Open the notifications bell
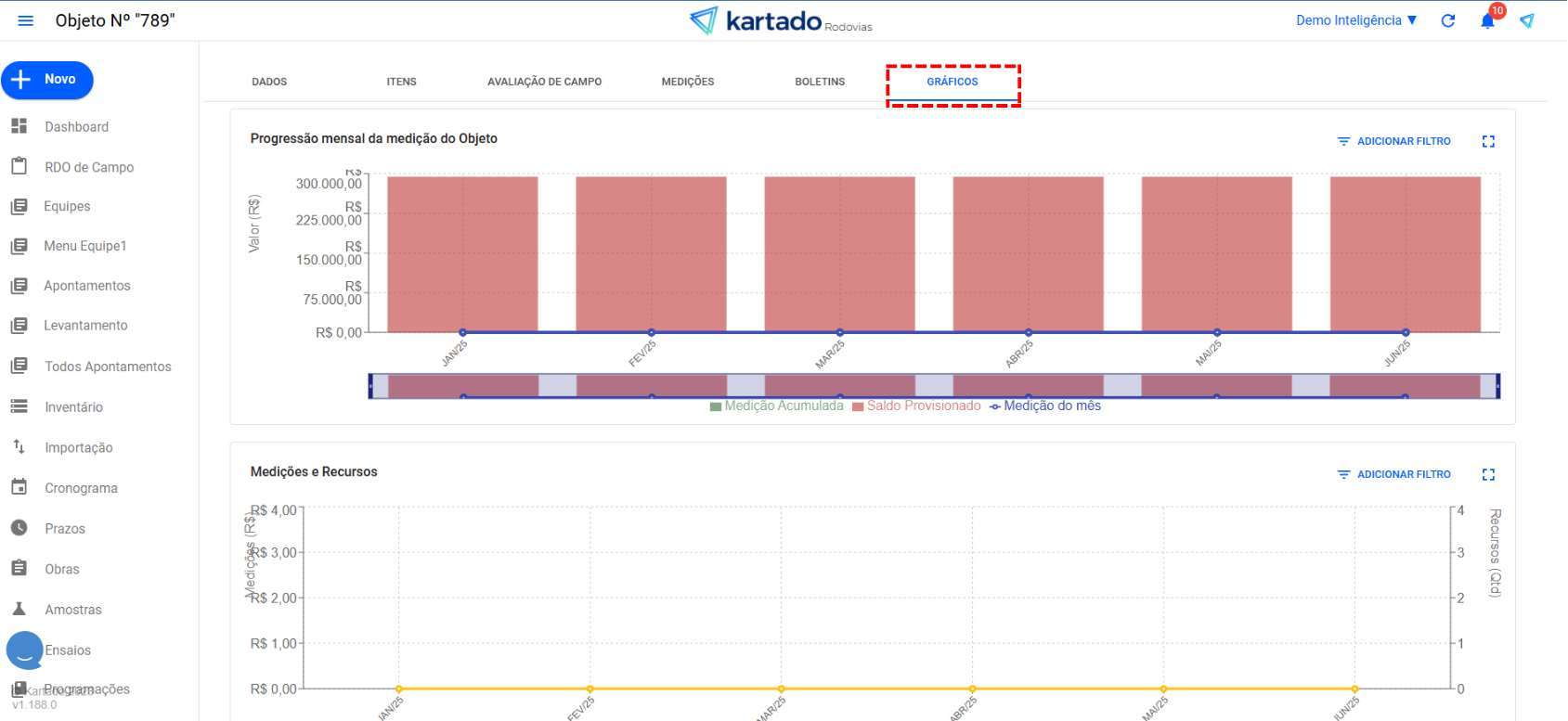 1487,20
